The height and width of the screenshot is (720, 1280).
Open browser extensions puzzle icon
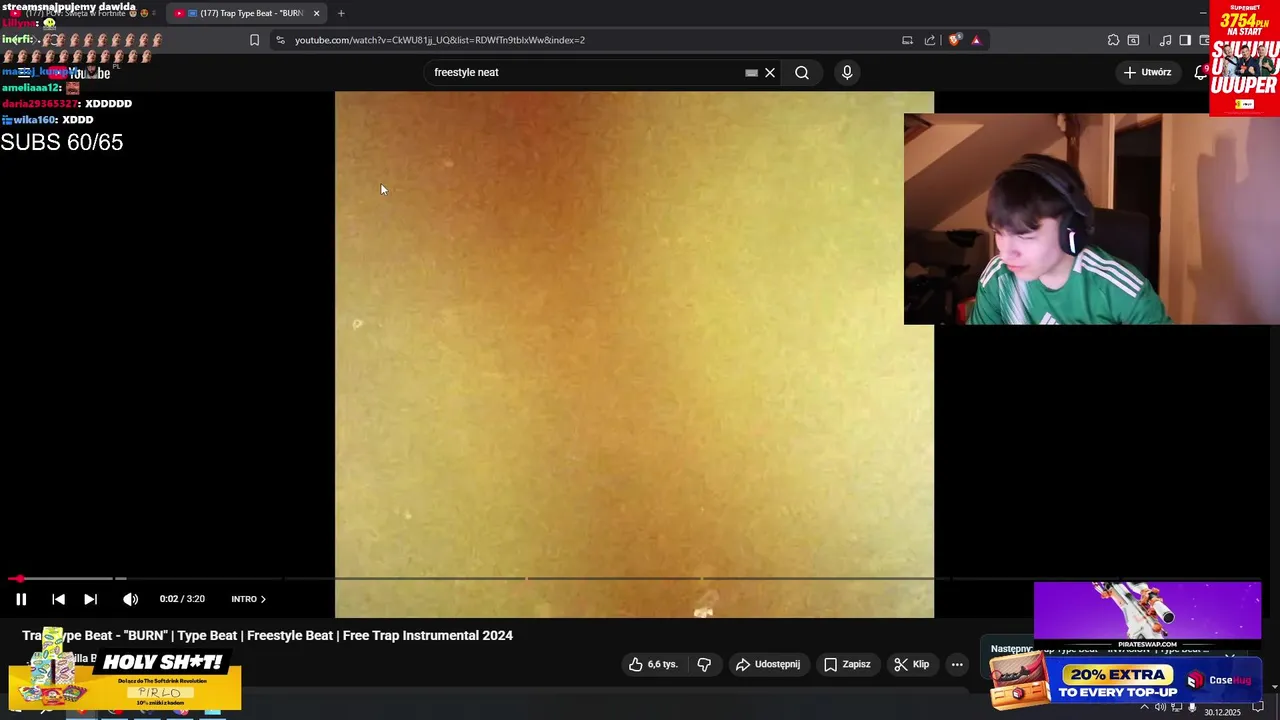(1113, 40)
